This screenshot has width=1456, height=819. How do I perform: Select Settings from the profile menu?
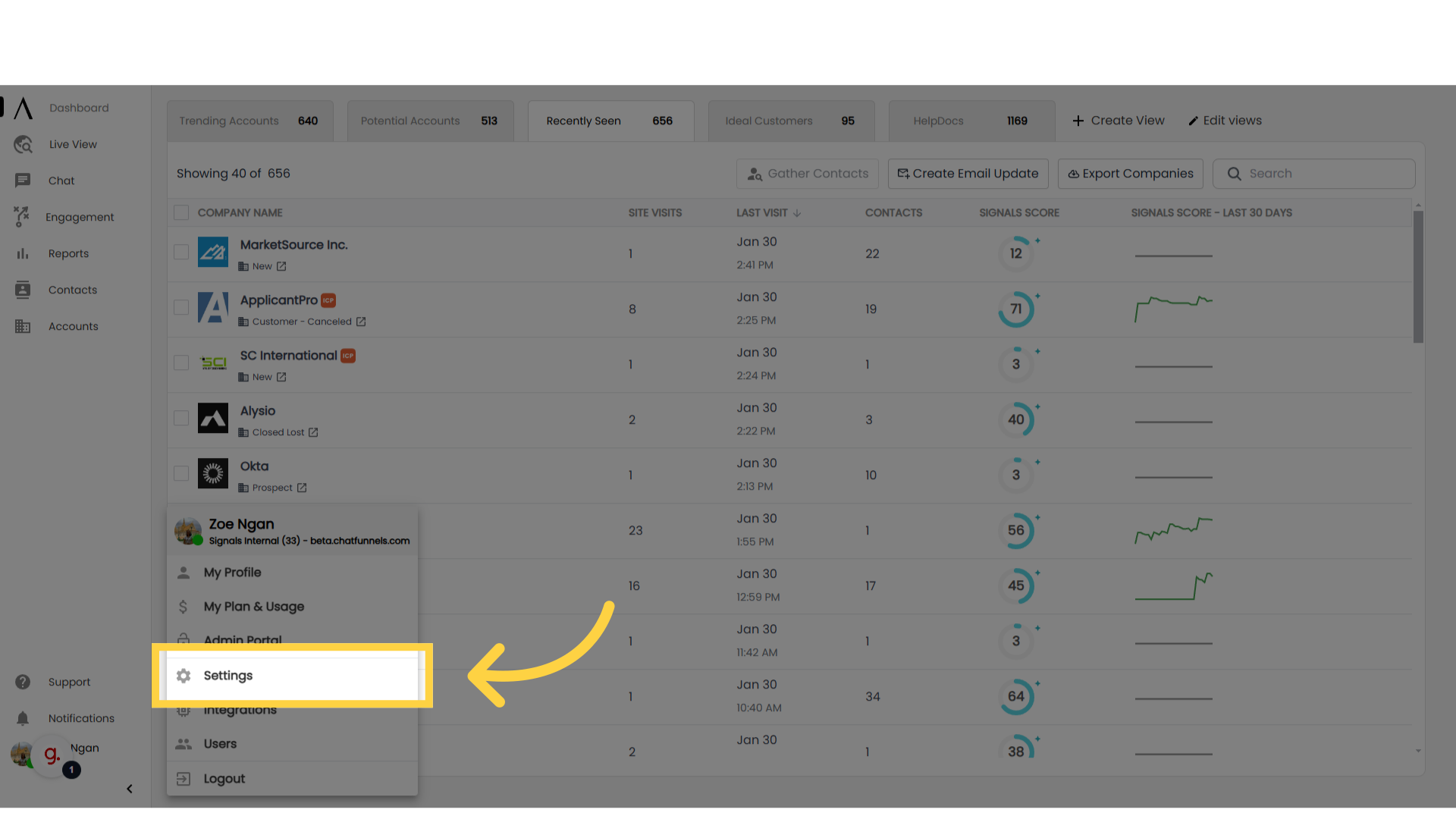(x=227, y=676)
